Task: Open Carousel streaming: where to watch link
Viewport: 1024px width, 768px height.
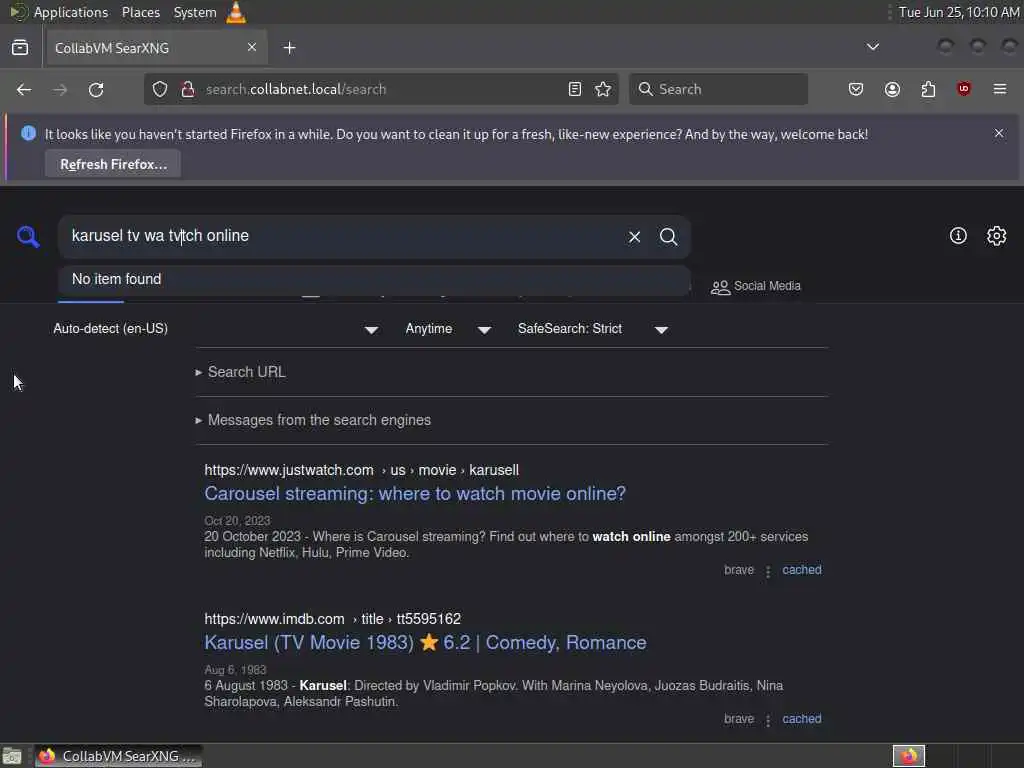Action: point(415,494)
